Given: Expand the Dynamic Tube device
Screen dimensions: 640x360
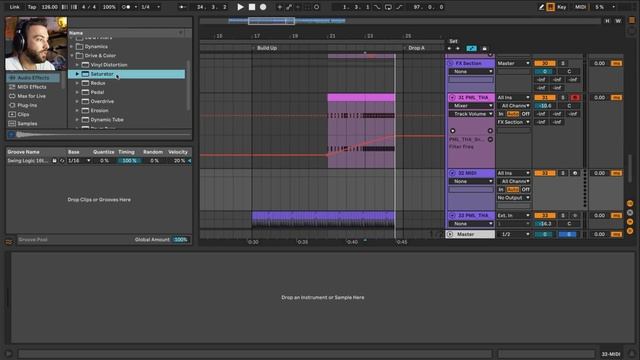Looking at the screenshot, I should click(77, 120).
